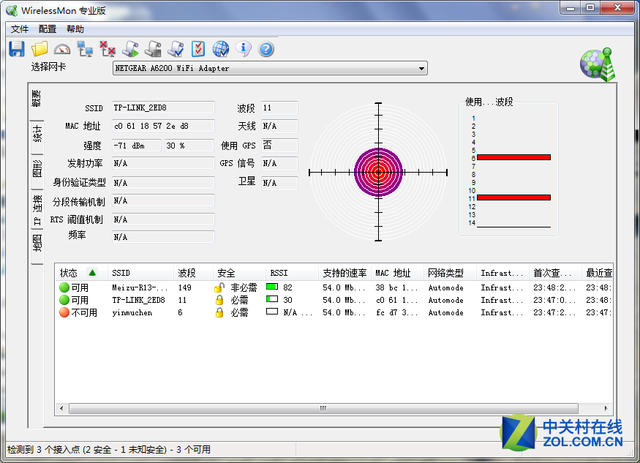This screenshot has height=463, width=640.
Task: Click the SSID field showing TP-LINK_2ED8
Action: coord(163,108)
